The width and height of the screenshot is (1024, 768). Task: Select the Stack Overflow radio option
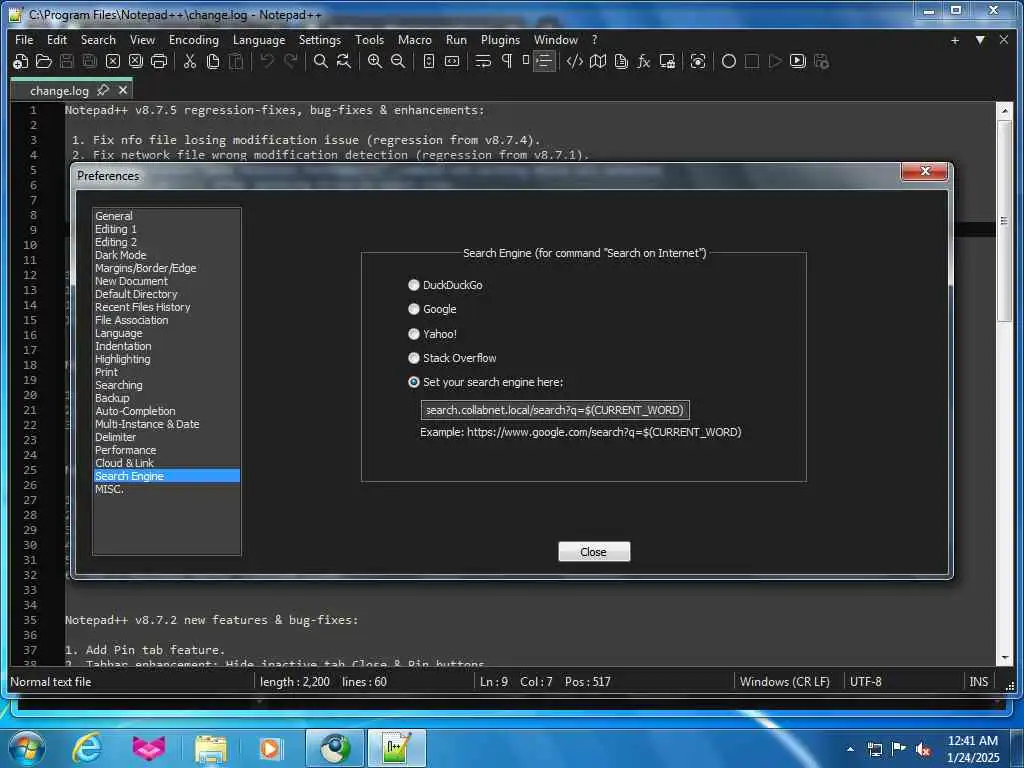tap(413, 358)
